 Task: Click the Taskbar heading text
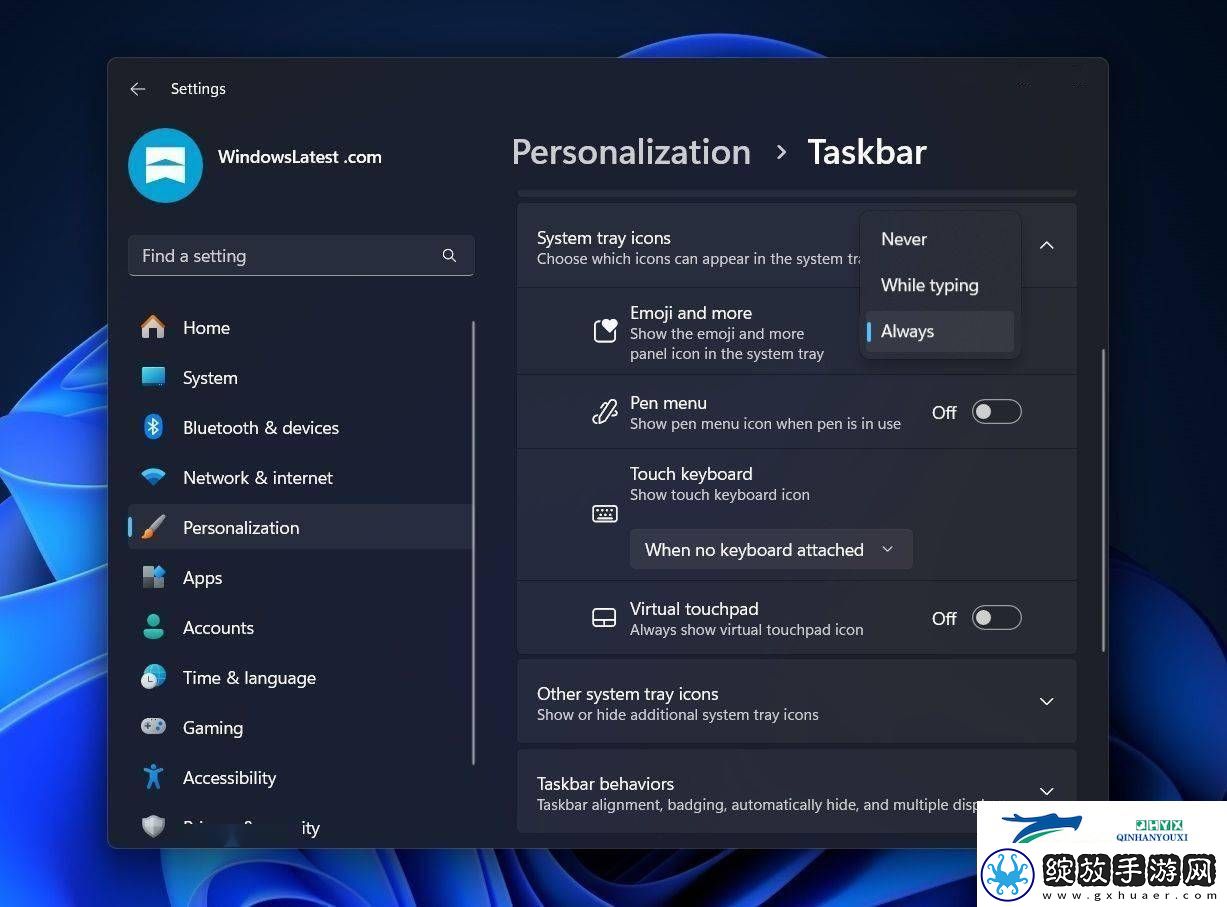(867, 152)
